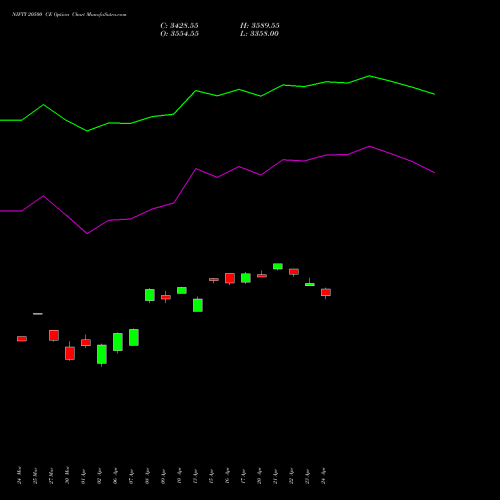Click the 25 Mar date axis label
Image resolution: width=500 pixels, height=500 pixels.
point(35,475)
